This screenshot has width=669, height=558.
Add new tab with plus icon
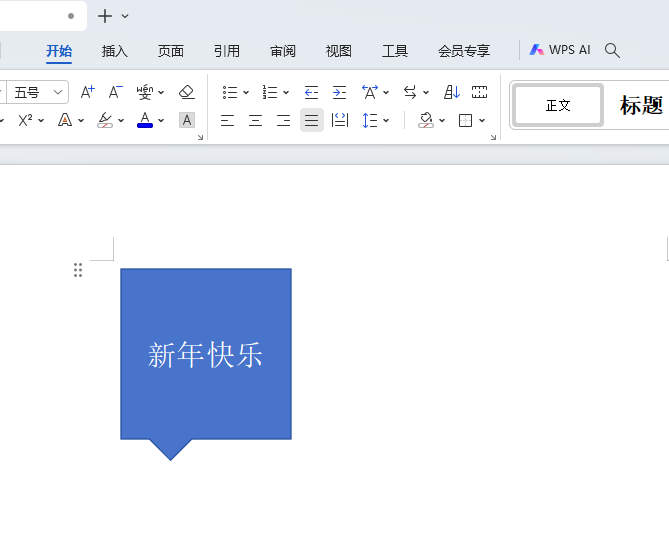pyautogui.click(x=105, y=16)
